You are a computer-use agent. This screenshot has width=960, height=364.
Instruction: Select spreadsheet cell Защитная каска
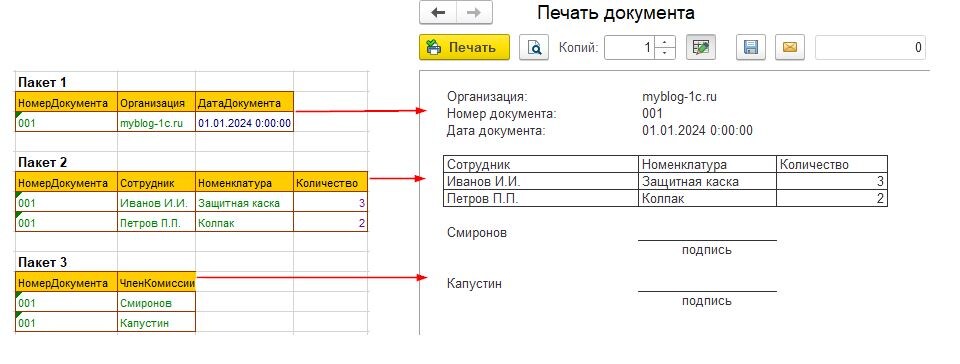244,202
